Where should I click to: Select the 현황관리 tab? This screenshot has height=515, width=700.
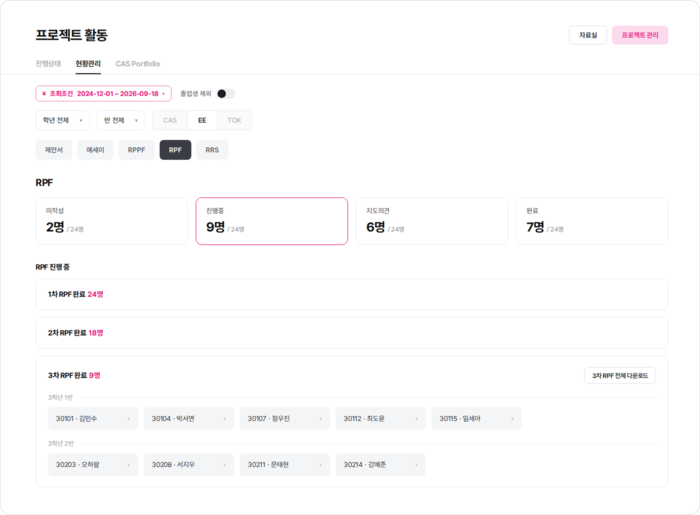pyautogui.click(x=88, y=64)
